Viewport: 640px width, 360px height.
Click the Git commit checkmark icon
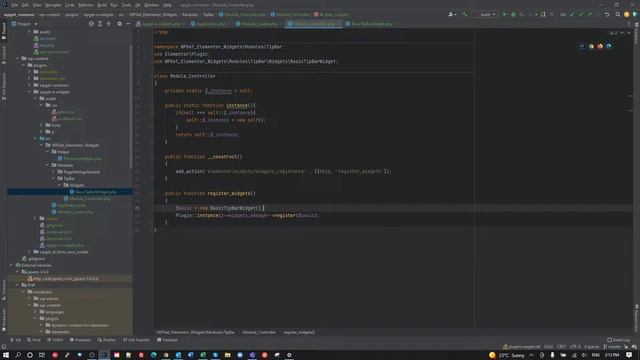(x=581, y=14)
